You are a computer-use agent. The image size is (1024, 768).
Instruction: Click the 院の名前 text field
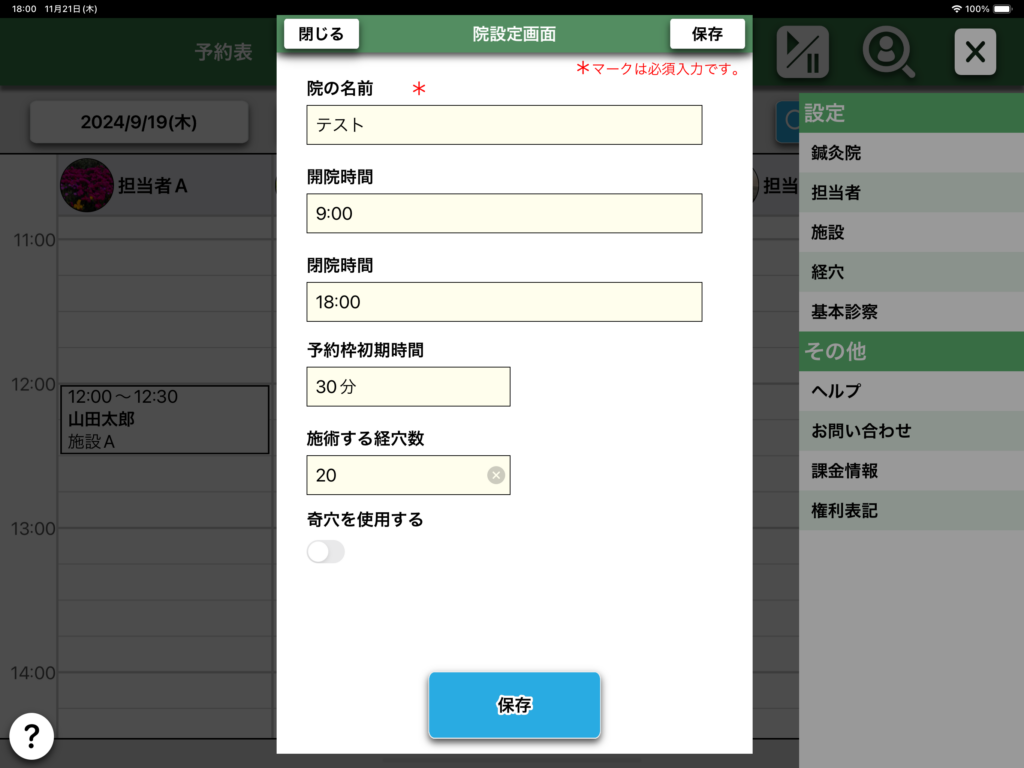click(504, 125)
